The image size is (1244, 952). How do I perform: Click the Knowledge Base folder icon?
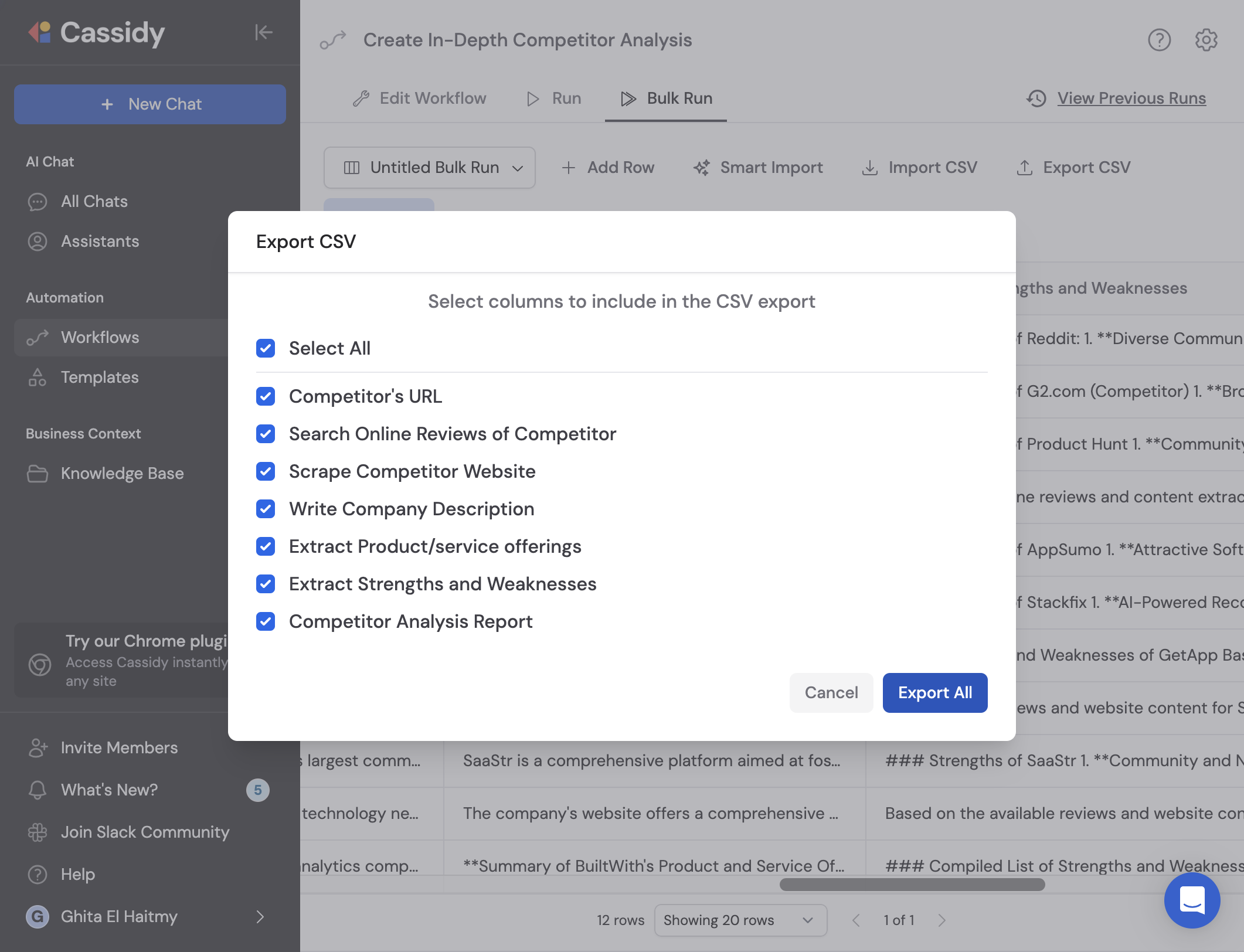tap(38, 474)
